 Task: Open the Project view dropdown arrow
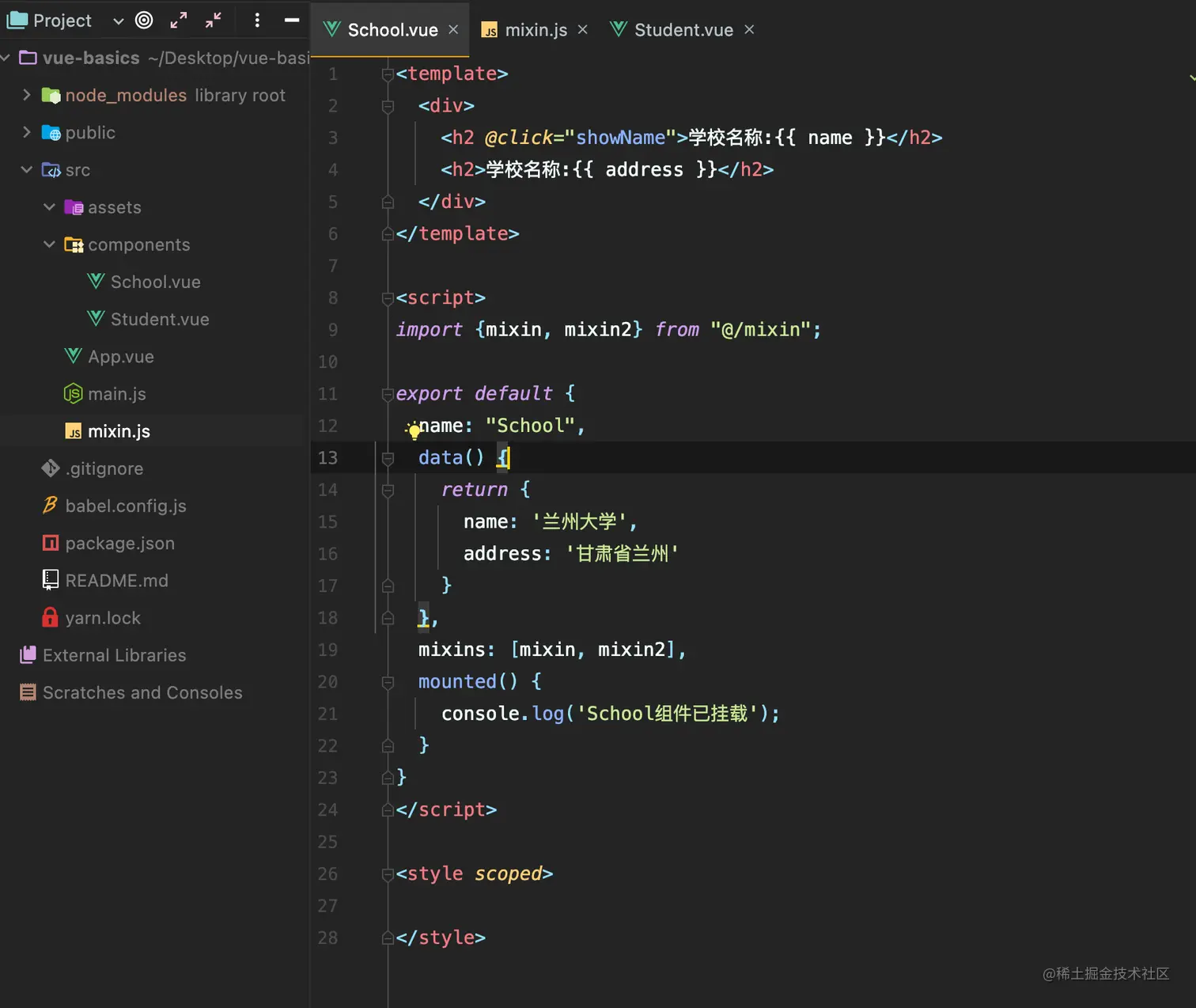[x=119, y=21]
